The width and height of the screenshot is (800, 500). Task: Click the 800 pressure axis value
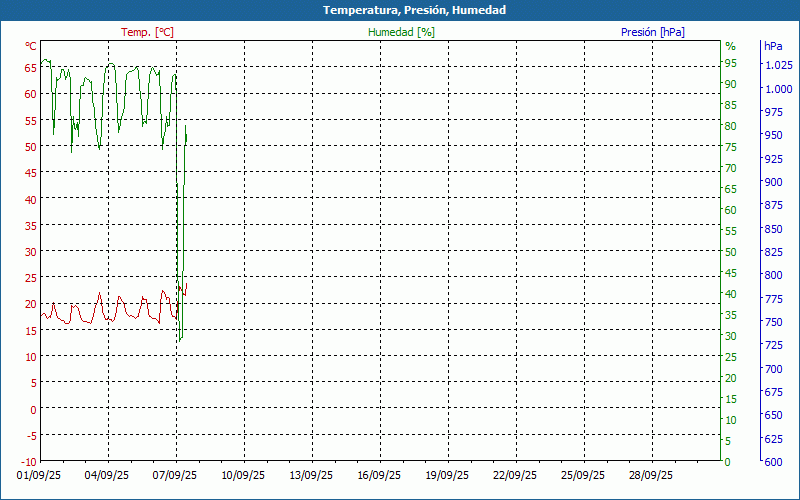(x=773, y=275)
